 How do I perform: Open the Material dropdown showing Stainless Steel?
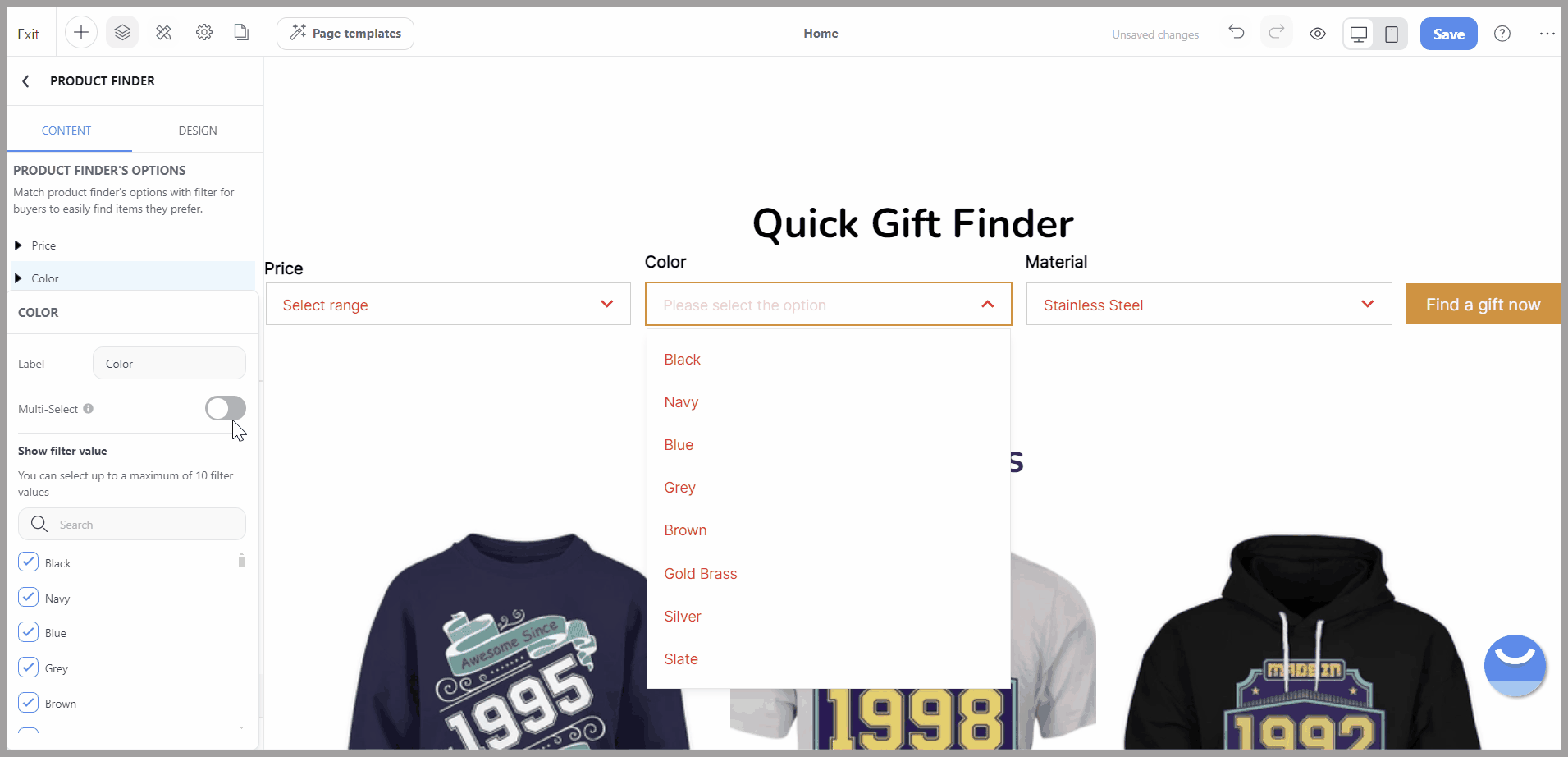(x=1209, y=305)
